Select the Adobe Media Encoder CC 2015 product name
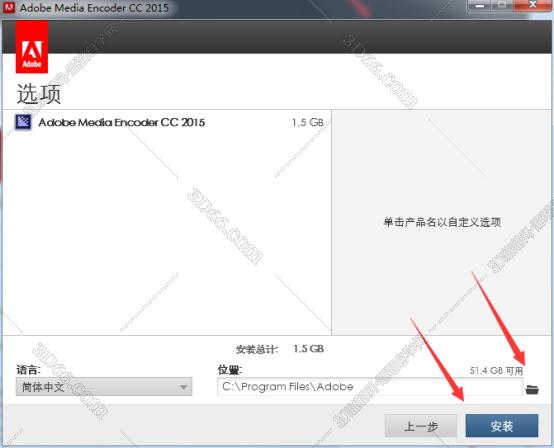554x448 pixels. point(122,122)
